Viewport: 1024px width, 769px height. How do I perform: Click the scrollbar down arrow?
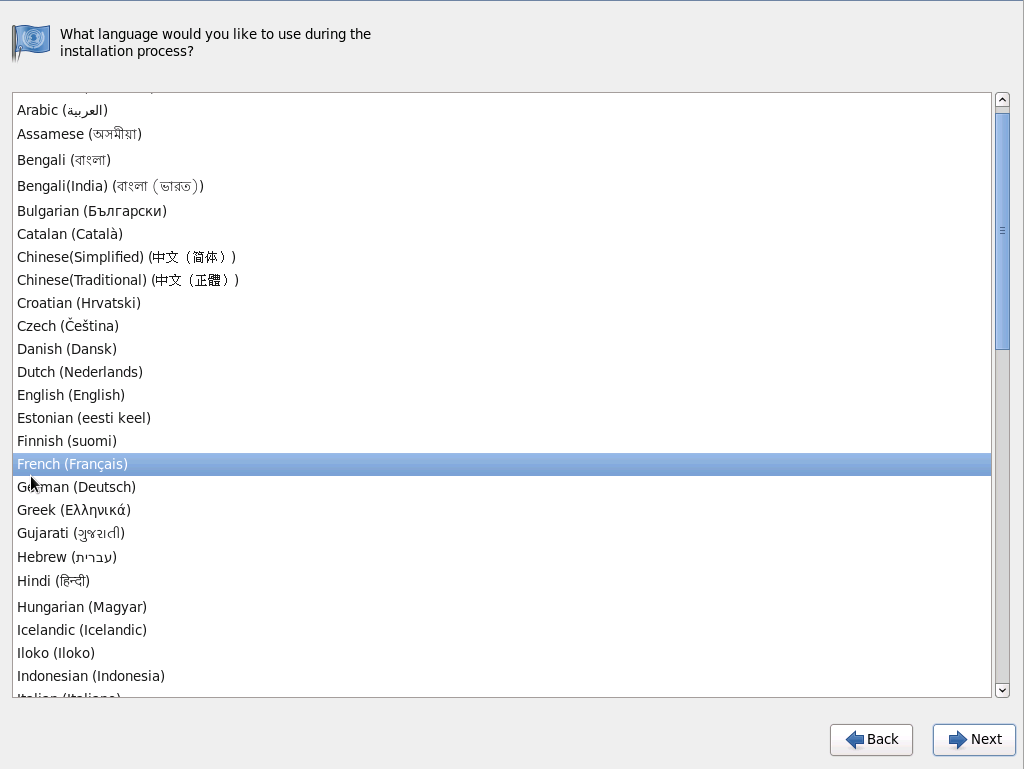pos(1003,690)
